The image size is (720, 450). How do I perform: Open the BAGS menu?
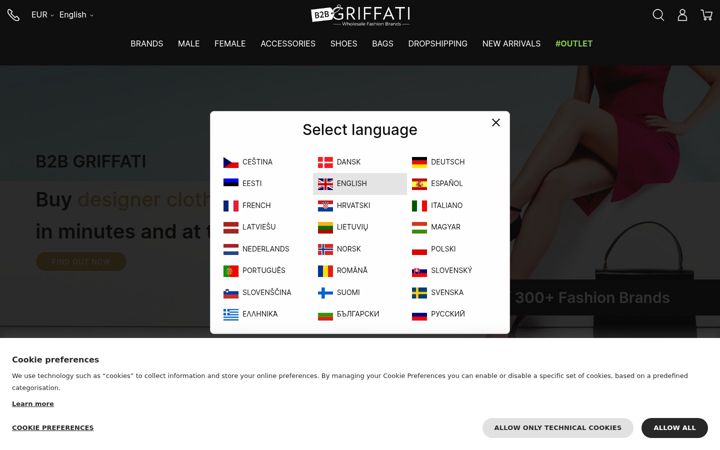(x=382, y=44)
